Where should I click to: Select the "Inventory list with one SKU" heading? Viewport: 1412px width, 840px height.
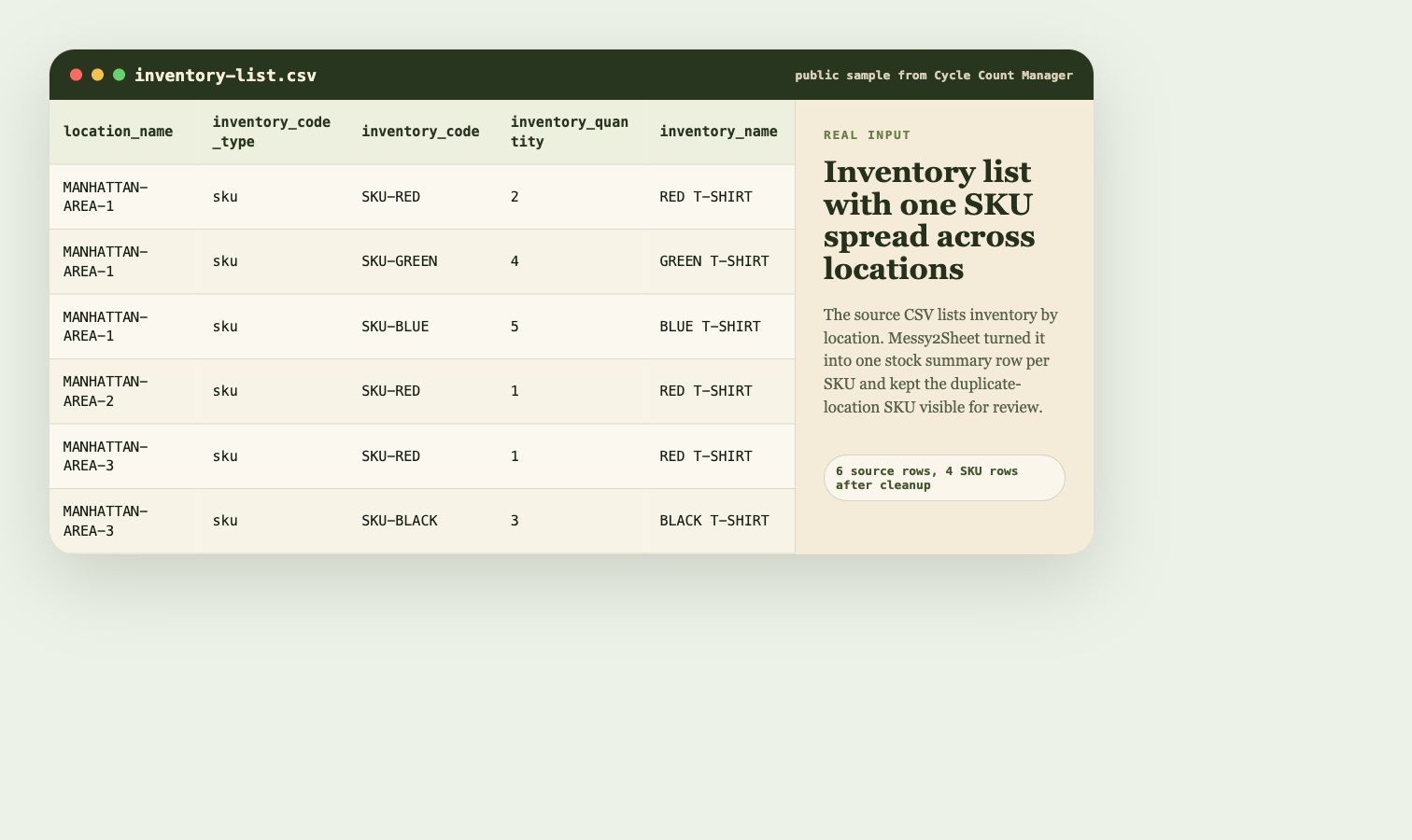[929, 220]
